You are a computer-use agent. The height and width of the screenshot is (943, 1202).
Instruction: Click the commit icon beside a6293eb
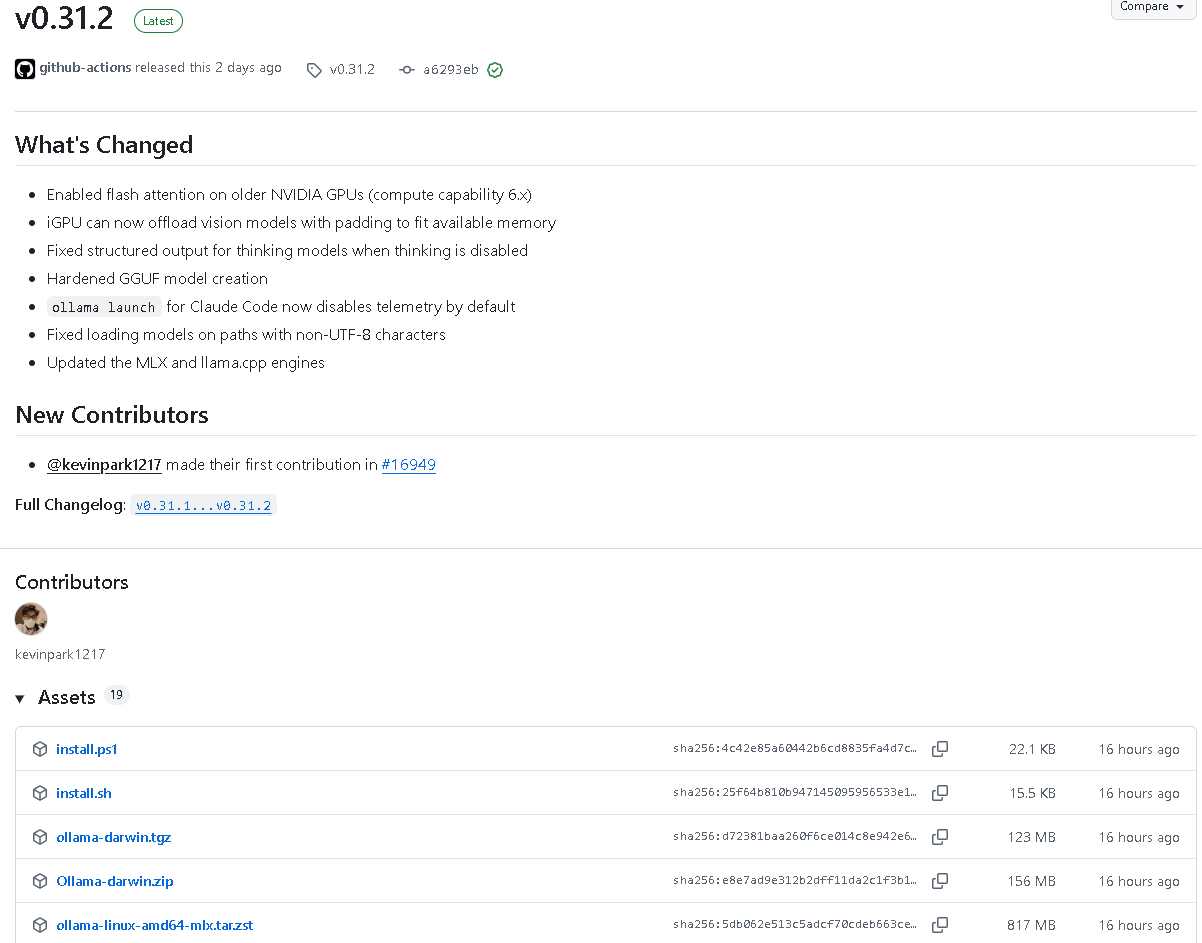pyautogui.click(x=407, y=70)
